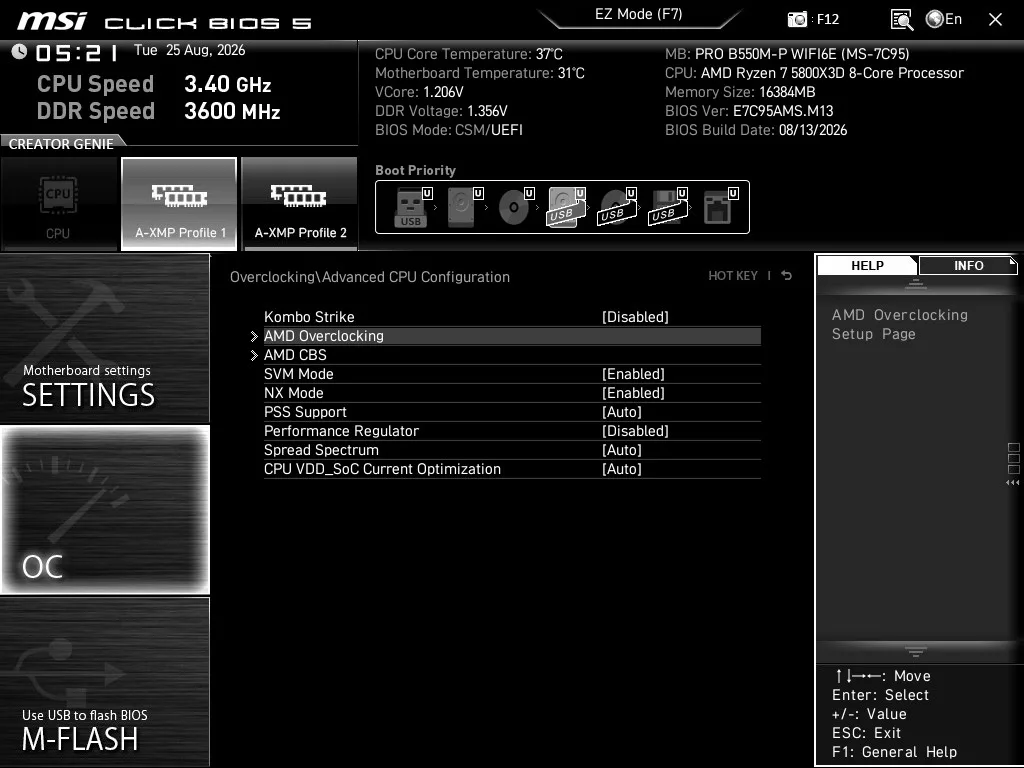Screen dimensions: 1024x768
Task: Open the M-FLASH BIOS flash panel
Action: click(x=104, y=681)
